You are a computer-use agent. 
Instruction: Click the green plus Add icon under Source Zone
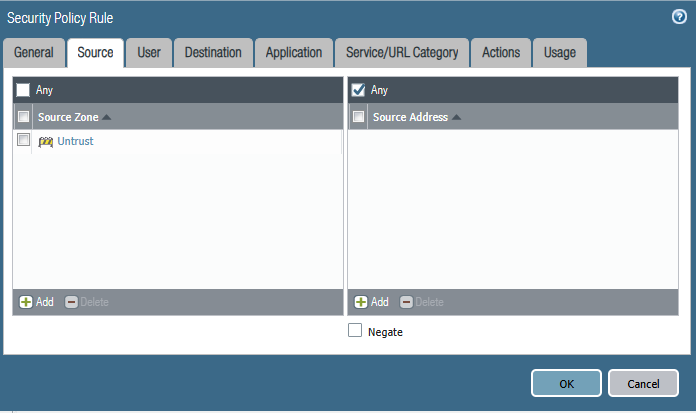pyautogui.click(x=26, y=302)
